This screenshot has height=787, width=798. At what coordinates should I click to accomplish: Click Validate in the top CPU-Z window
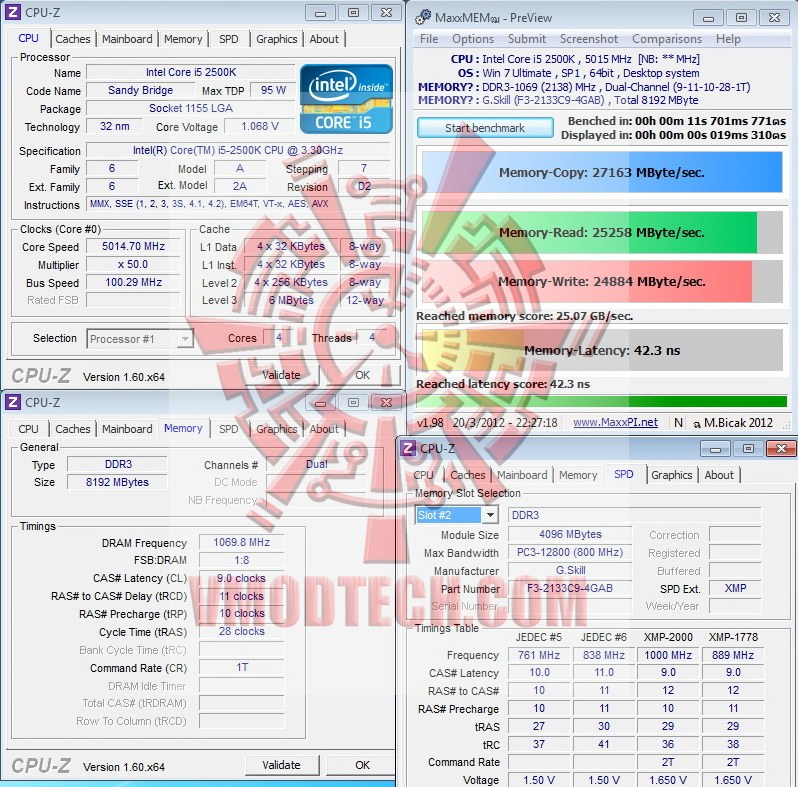(282, 375)
